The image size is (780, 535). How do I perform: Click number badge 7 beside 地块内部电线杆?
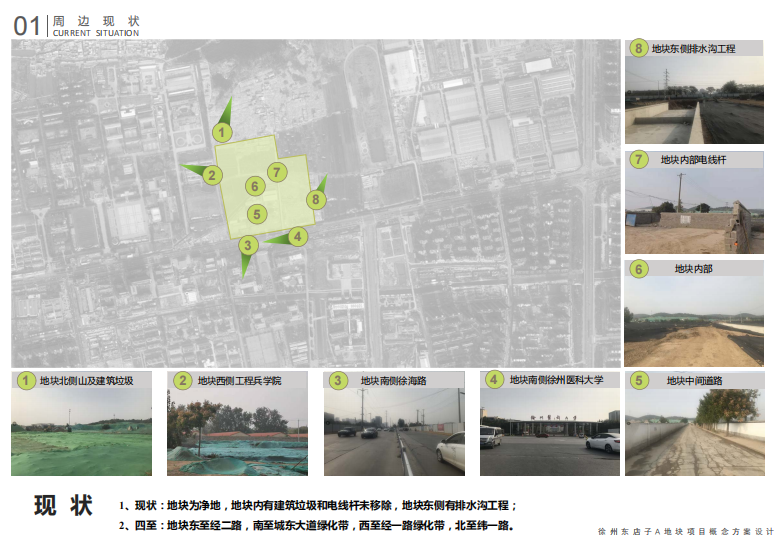[638, 160]
